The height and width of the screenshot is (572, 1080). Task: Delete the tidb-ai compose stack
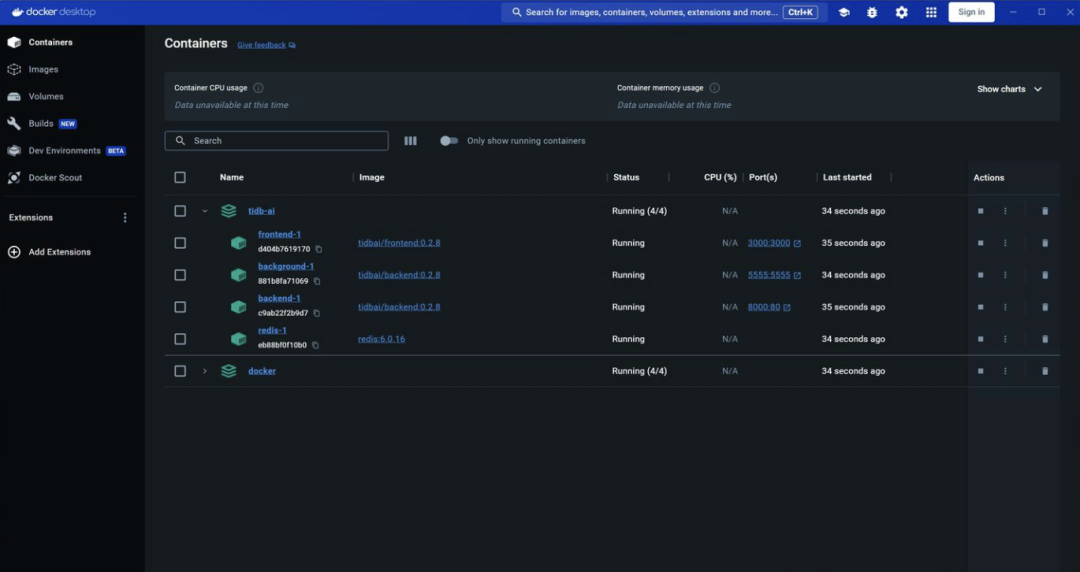(1045, 211)
